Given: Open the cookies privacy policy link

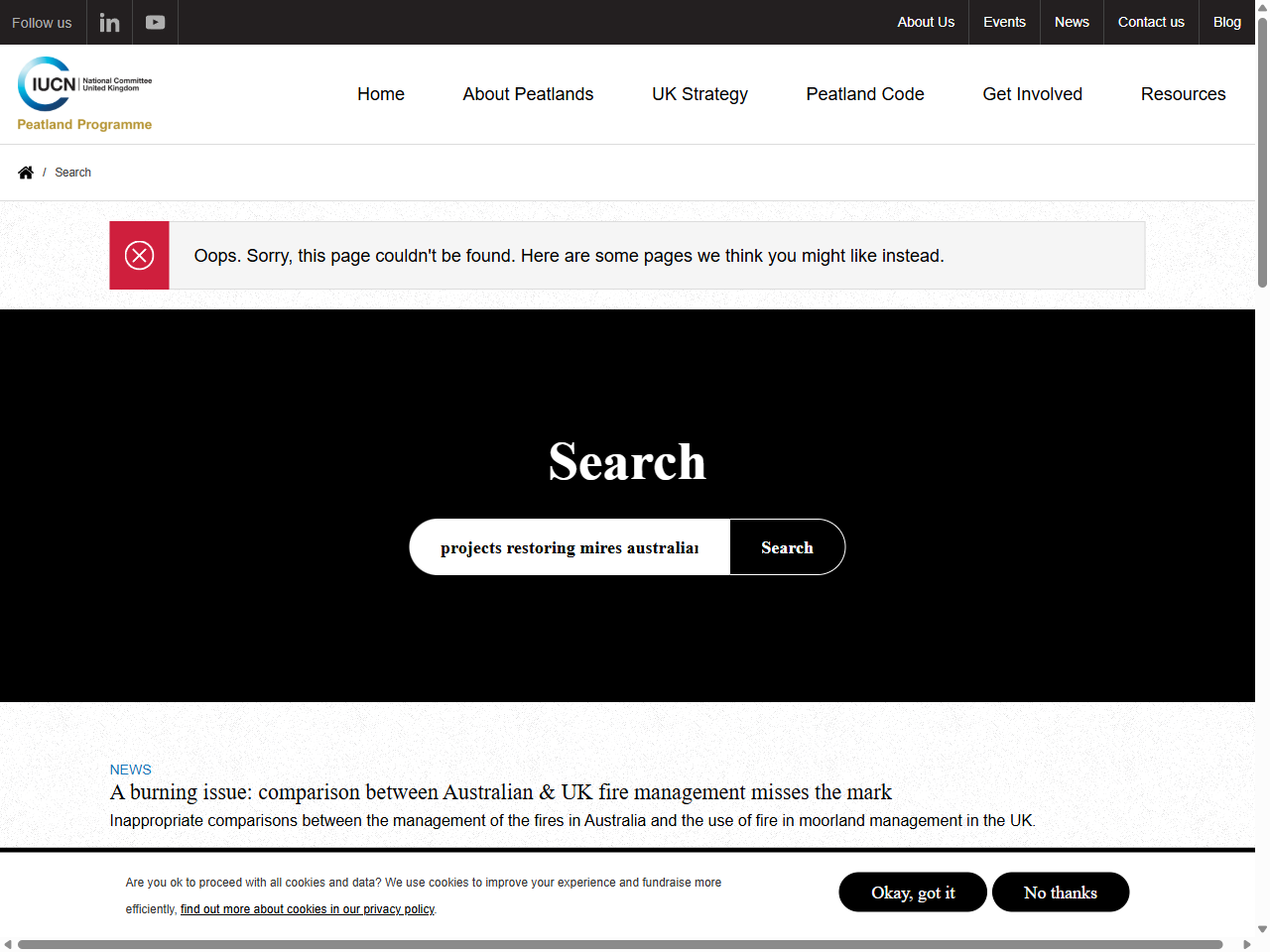Looking at the screenshot, I should coord(308,909).
